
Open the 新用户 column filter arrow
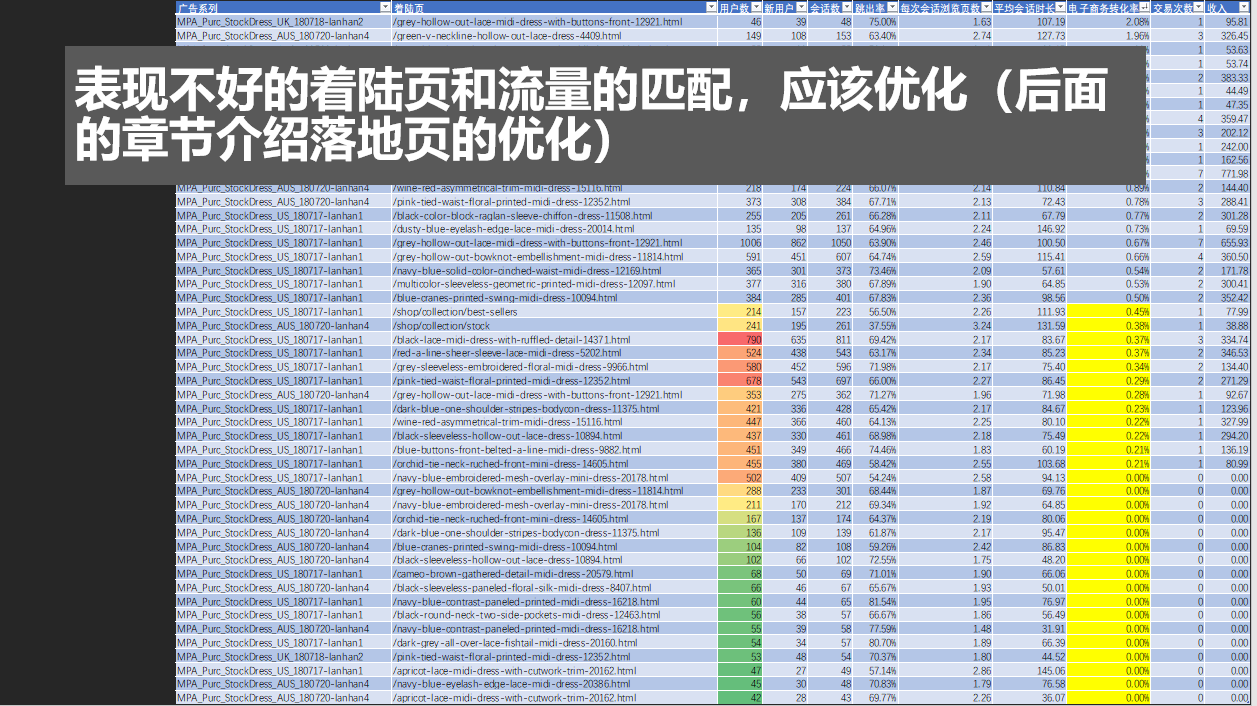pos(801,7)
